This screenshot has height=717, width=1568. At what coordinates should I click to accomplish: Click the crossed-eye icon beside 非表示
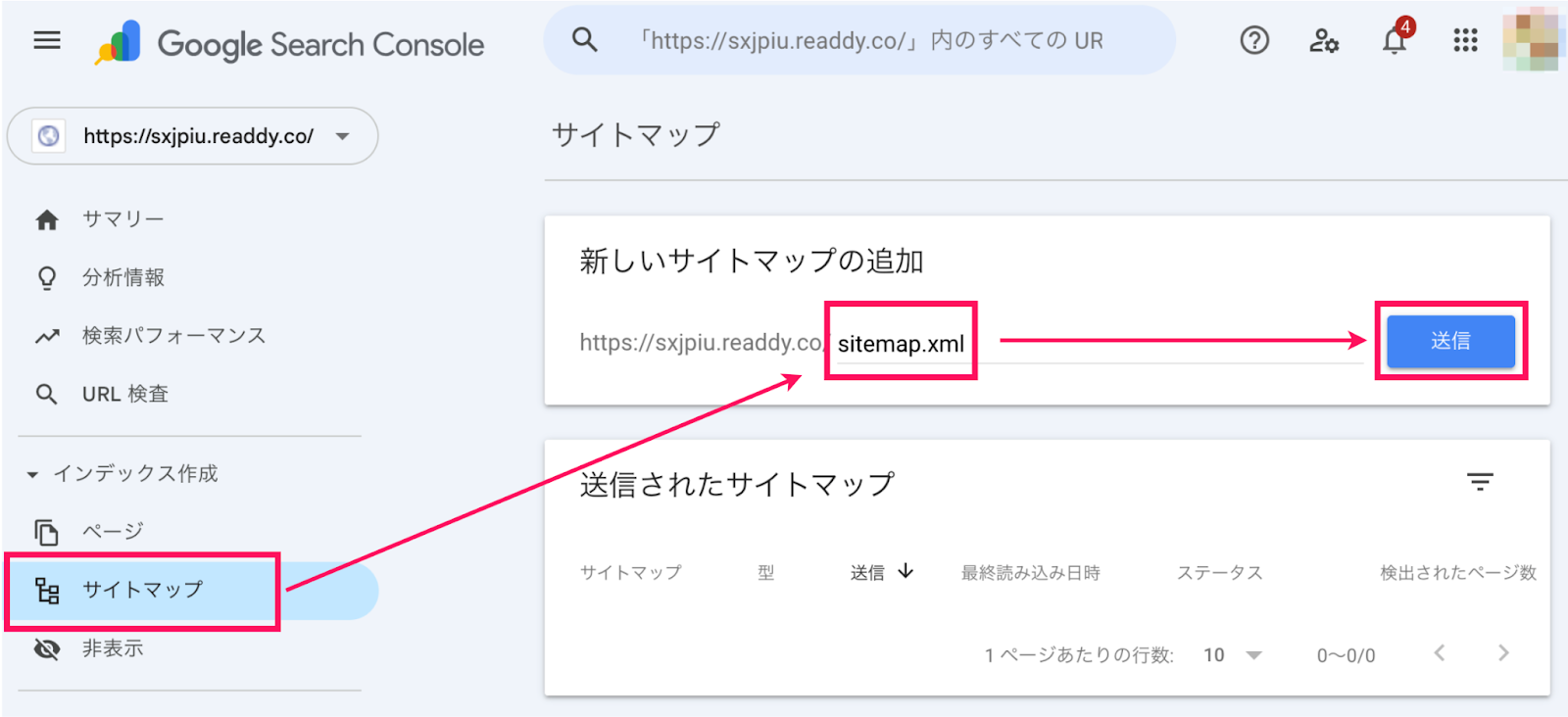pyautogui.click(x=47, y=648)
